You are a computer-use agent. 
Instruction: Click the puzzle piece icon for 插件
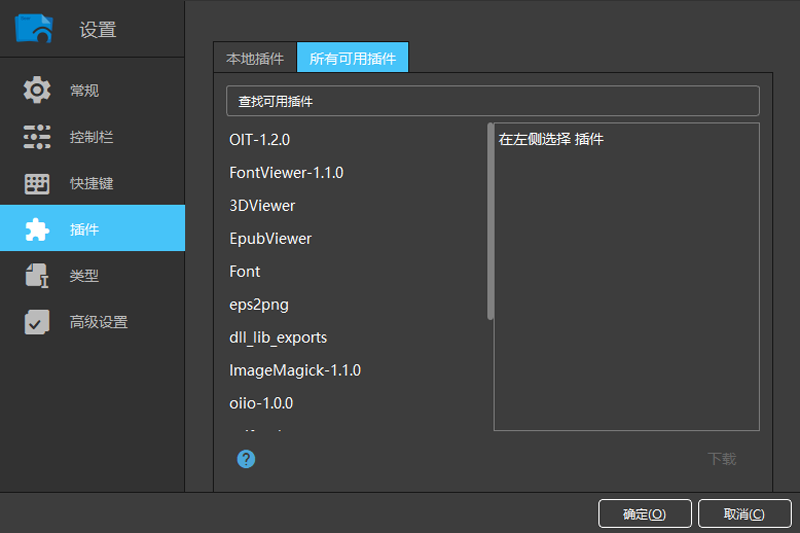tap(37, 230)
